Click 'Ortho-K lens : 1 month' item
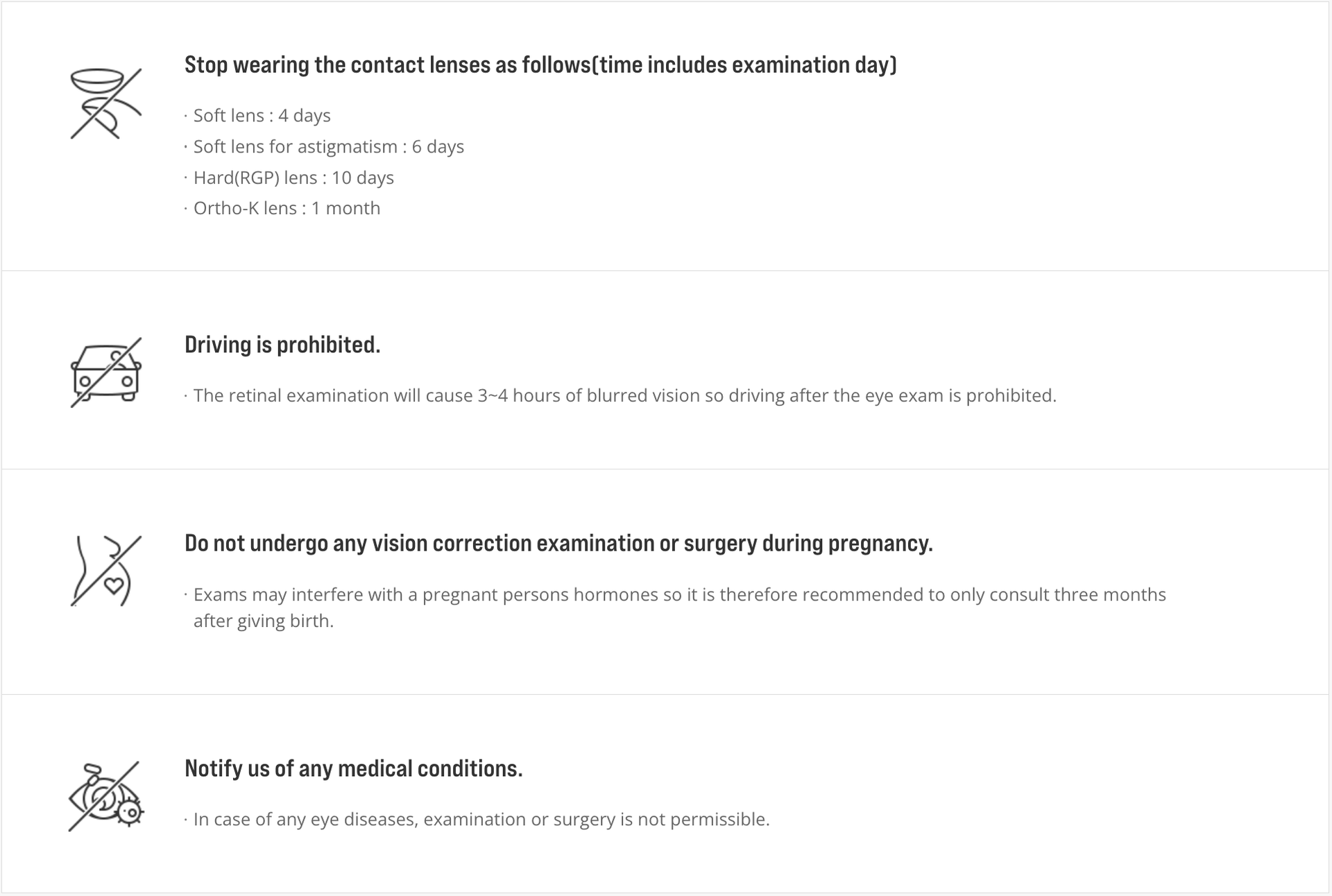 point(287,208)
